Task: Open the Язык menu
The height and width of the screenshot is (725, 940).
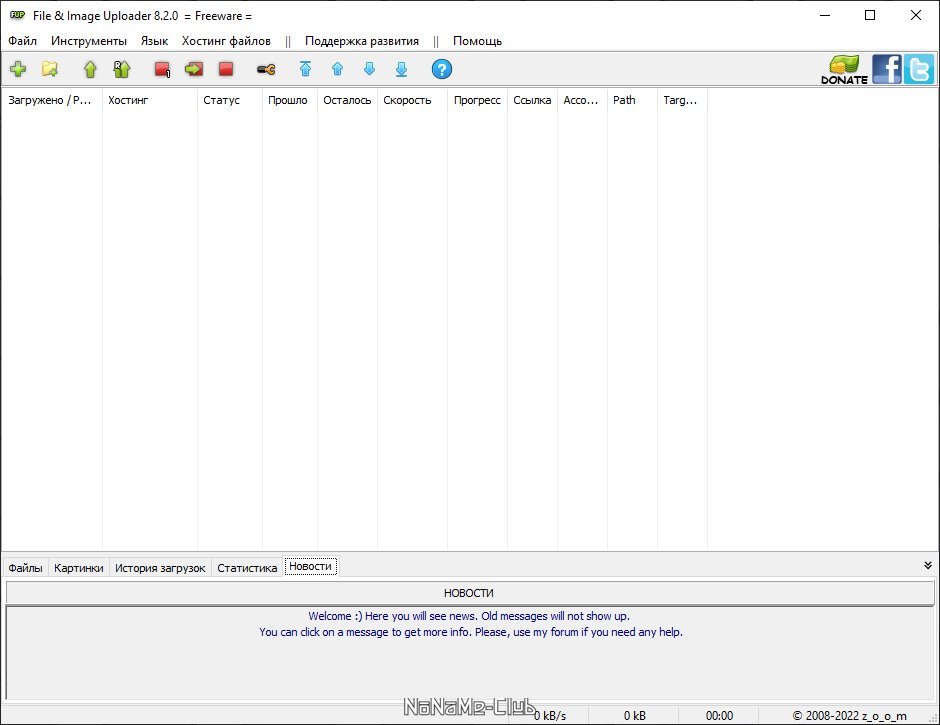Action: (154, 41)
